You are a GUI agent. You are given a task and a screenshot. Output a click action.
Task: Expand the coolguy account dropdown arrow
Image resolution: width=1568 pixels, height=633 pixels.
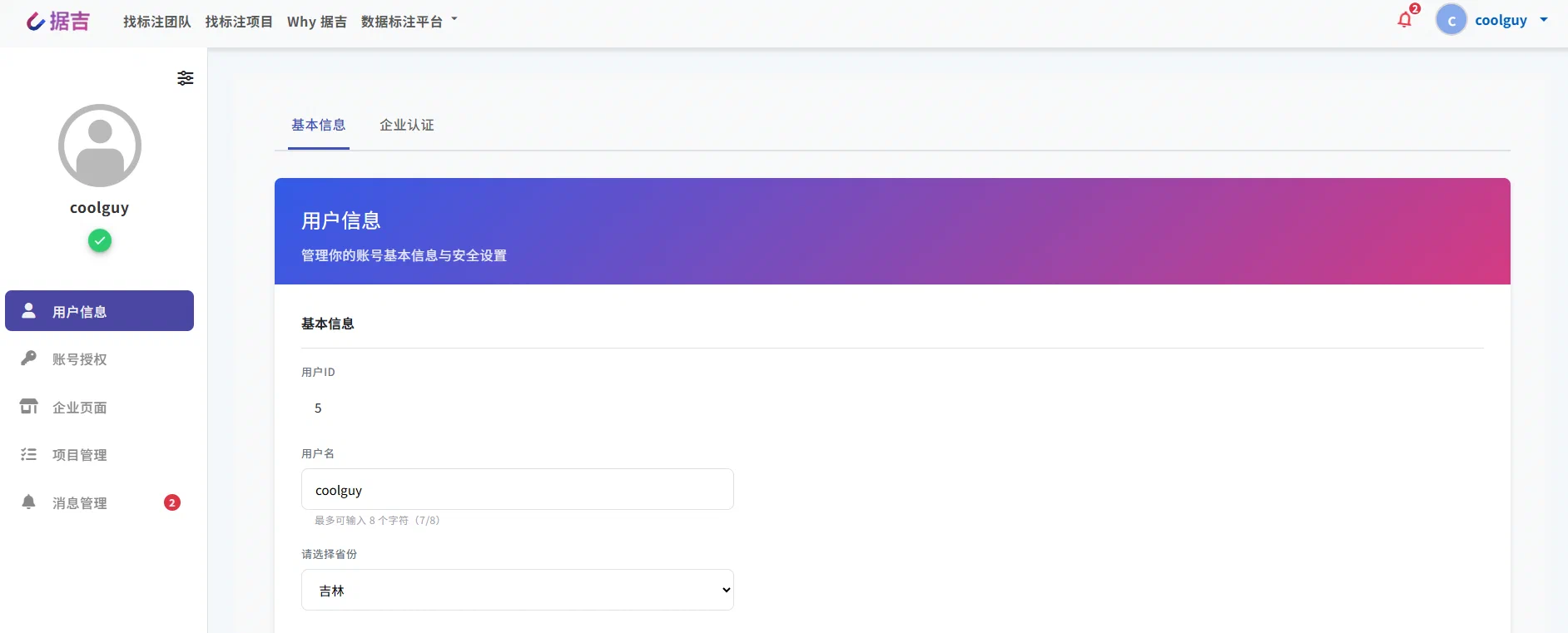tap(1544, 20)
